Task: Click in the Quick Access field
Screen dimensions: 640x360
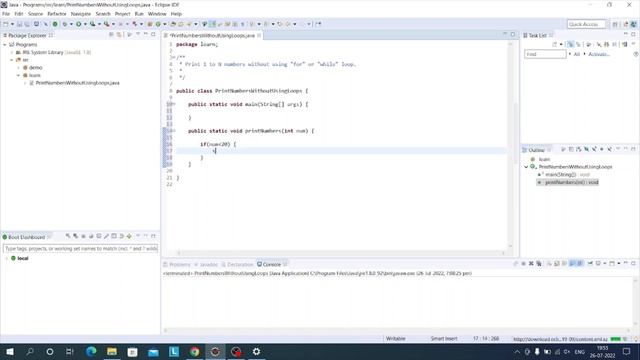Action: [x=586, y=24]
